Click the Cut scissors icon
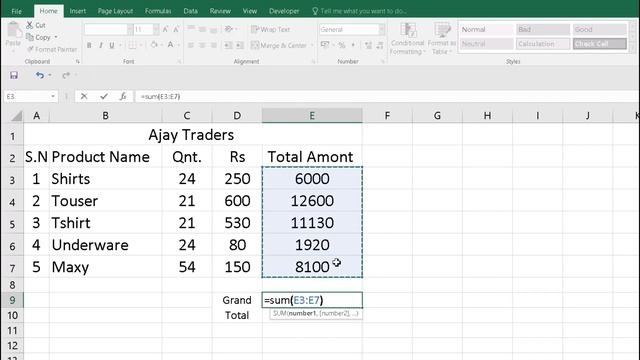 click(30, 25)
